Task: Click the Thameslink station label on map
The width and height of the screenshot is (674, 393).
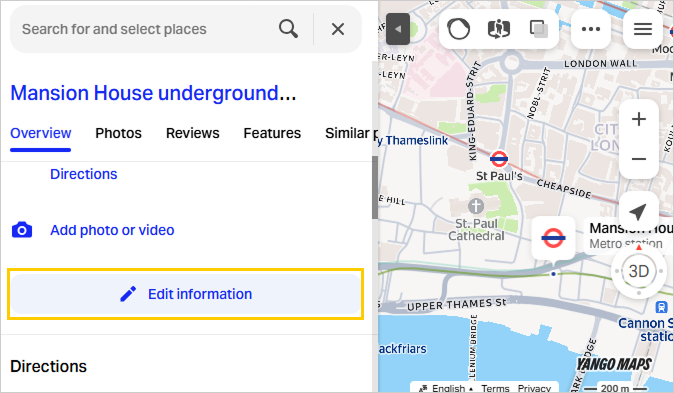Action: 413,141
